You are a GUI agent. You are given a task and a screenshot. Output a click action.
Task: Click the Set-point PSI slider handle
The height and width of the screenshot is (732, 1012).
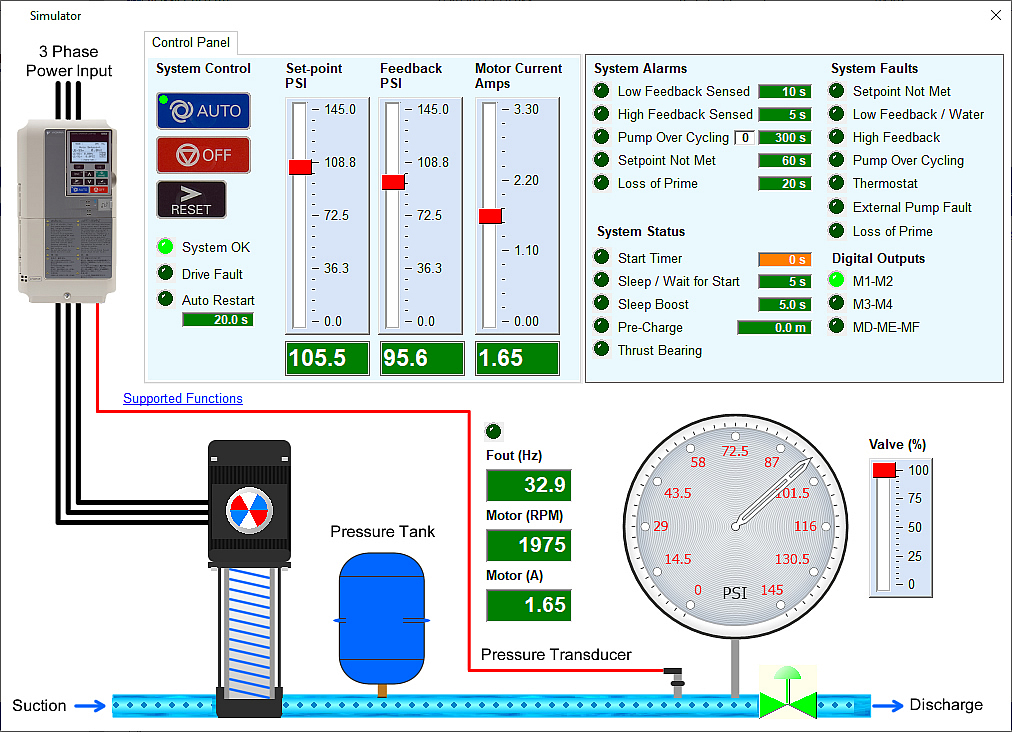300,167
